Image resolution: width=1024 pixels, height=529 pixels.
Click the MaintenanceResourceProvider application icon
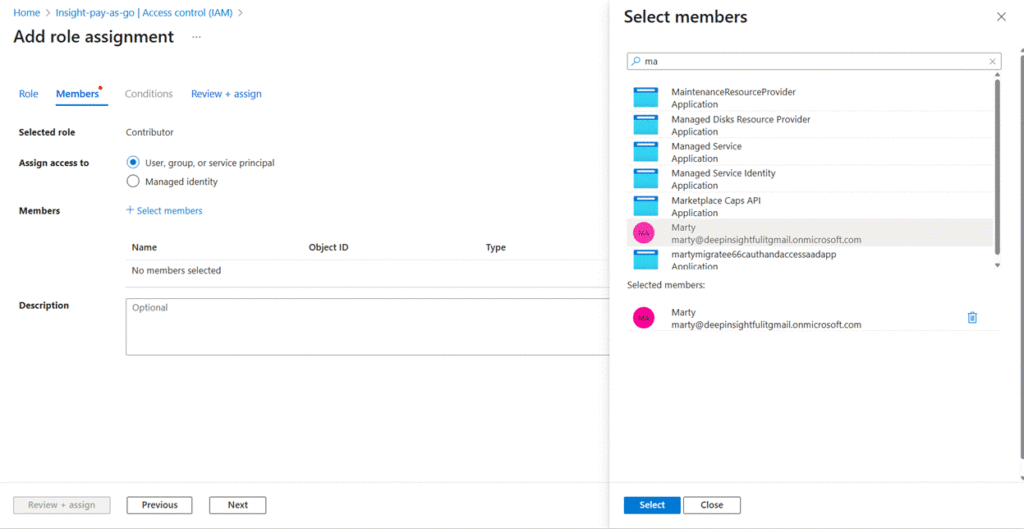646,98
